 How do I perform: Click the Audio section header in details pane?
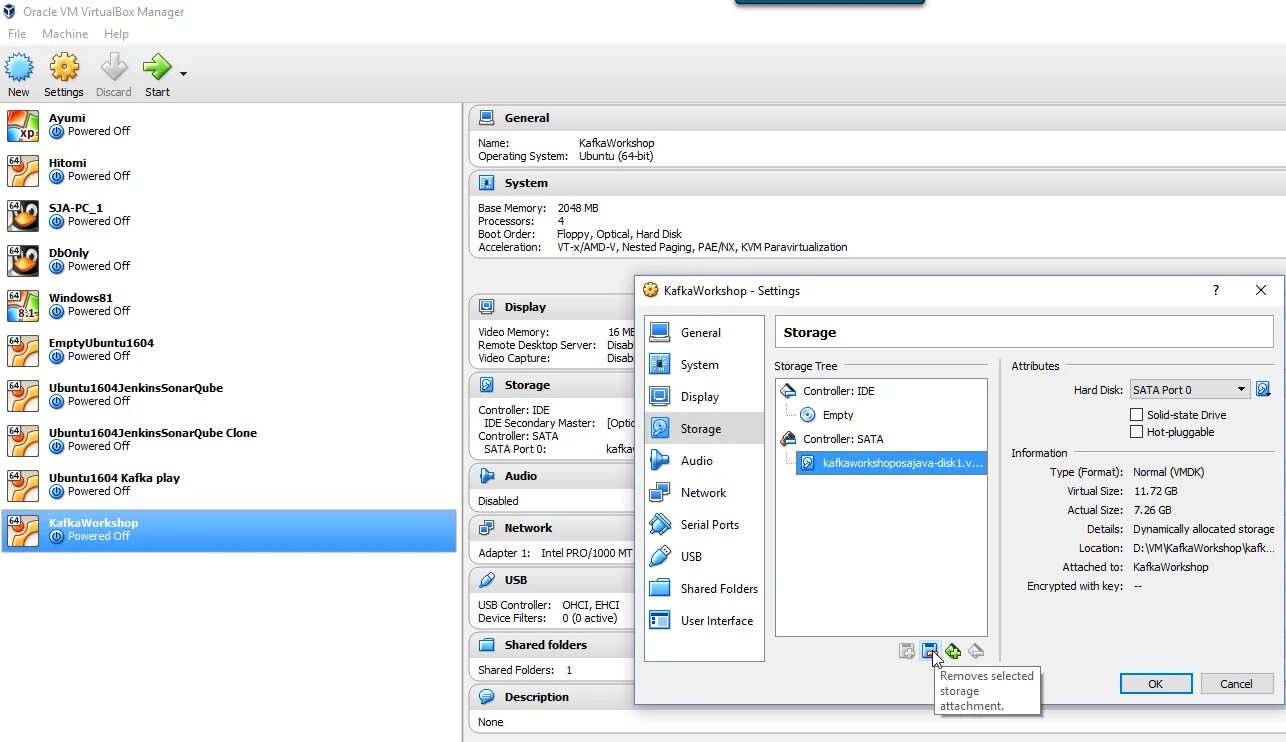(552, 476)
